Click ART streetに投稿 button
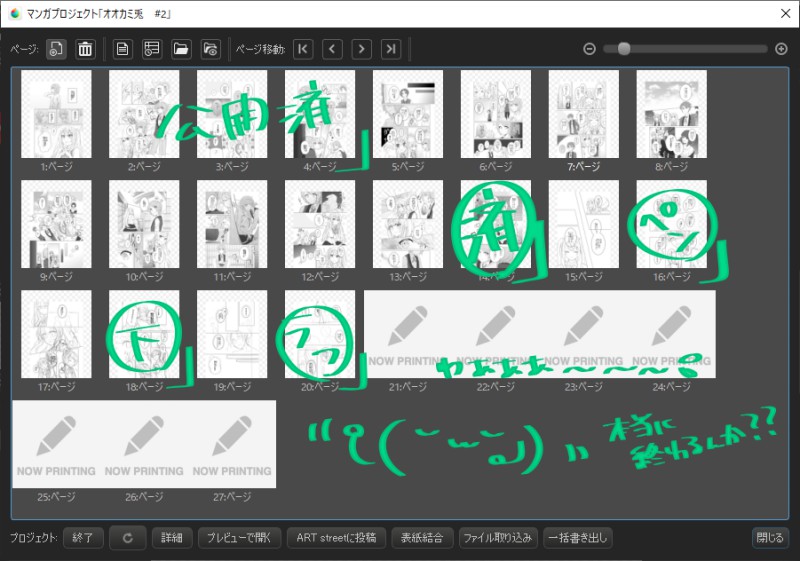The width and height of the screenshot is (800, 561). [x=336, y=538]
